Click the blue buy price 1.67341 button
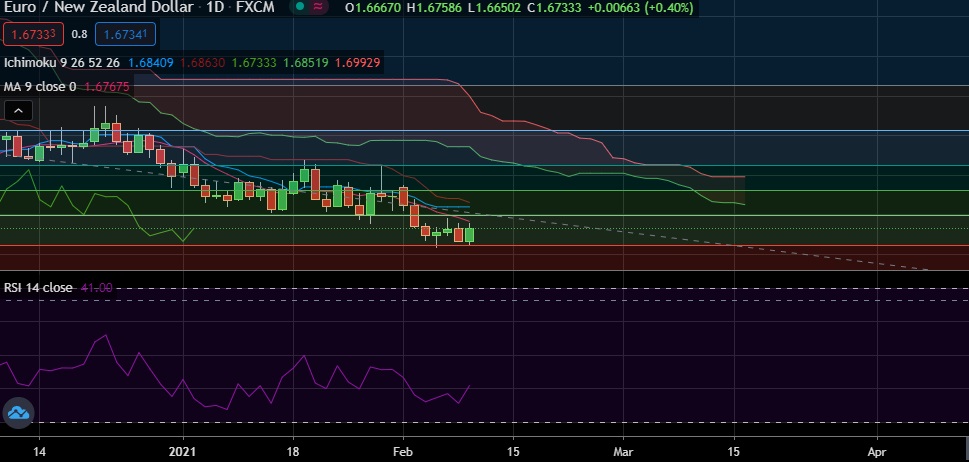969x462 pixels. click(x=125, y=34)
